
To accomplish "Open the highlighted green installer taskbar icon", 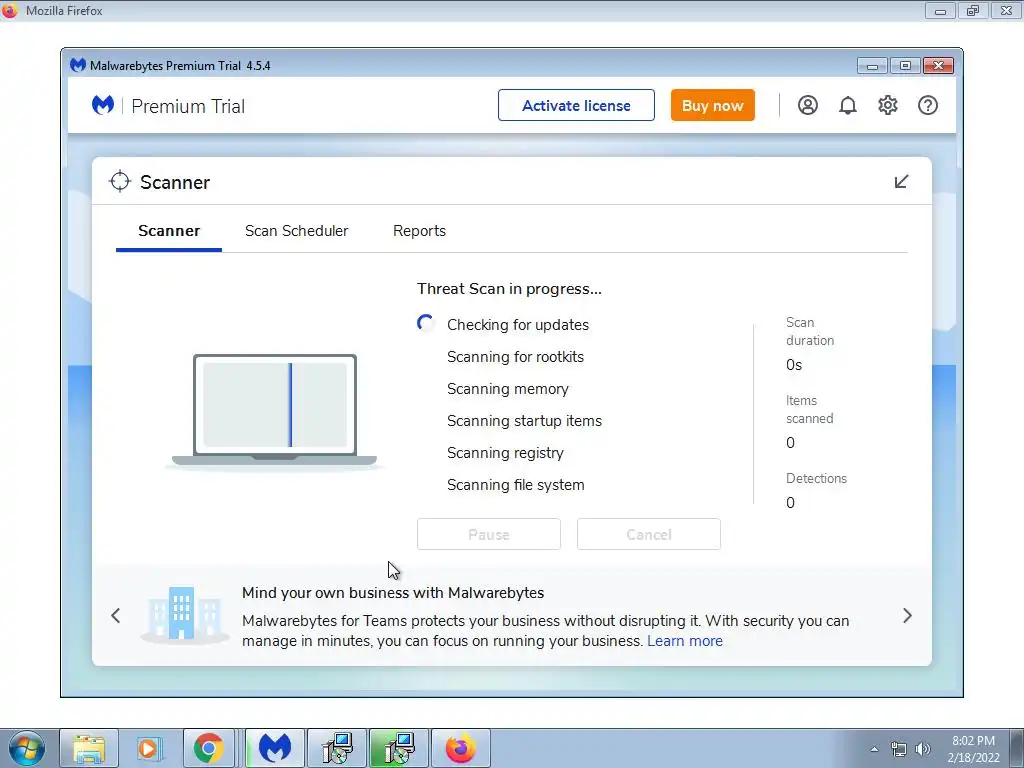I will click(x=398, y=748).
